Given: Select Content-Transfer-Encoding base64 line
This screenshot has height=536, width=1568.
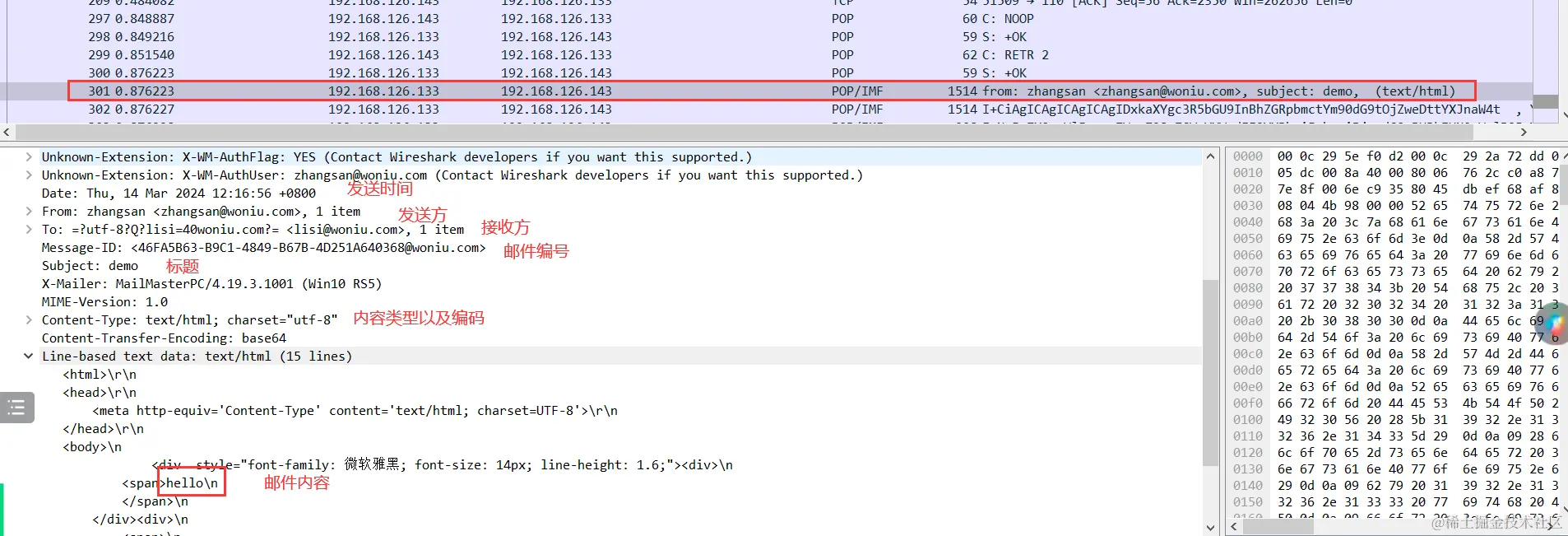Looking at the screenshot, I should click(x=164, y=338).
